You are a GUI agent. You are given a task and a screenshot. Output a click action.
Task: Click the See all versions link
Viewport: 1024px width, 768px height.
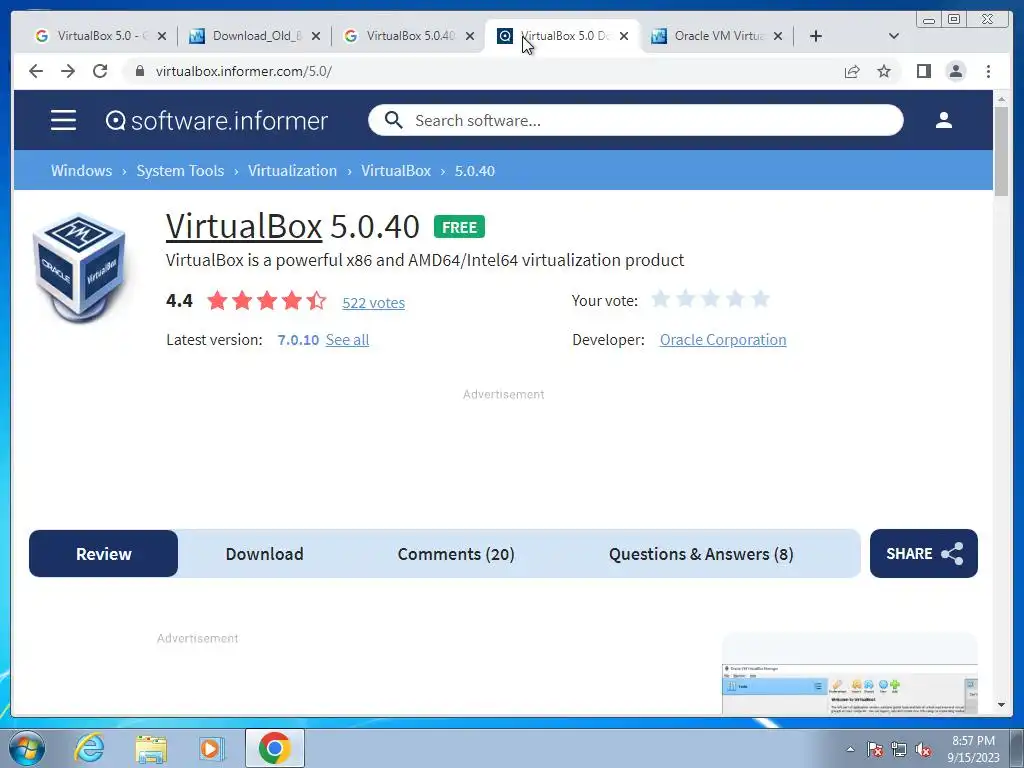point(347,340)
